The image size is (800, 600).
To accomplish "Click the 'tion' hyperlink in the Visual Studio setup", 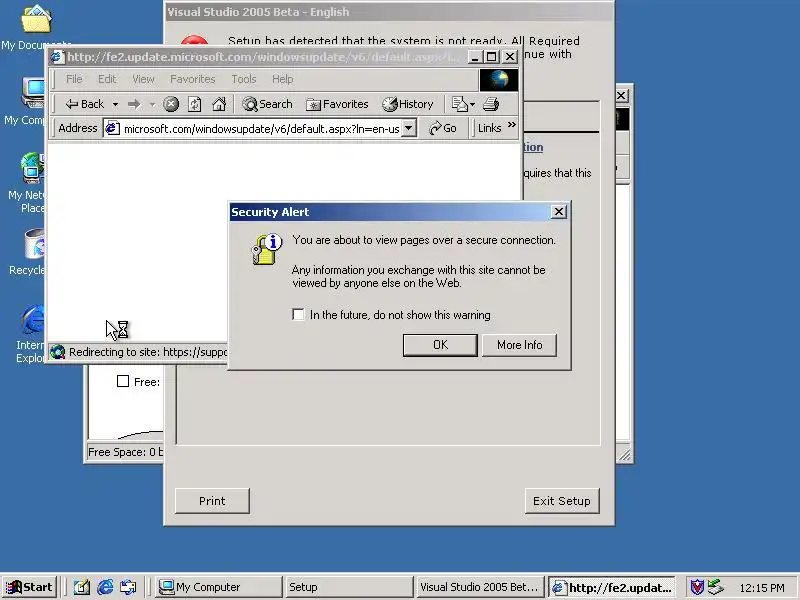I will point(533,147).
